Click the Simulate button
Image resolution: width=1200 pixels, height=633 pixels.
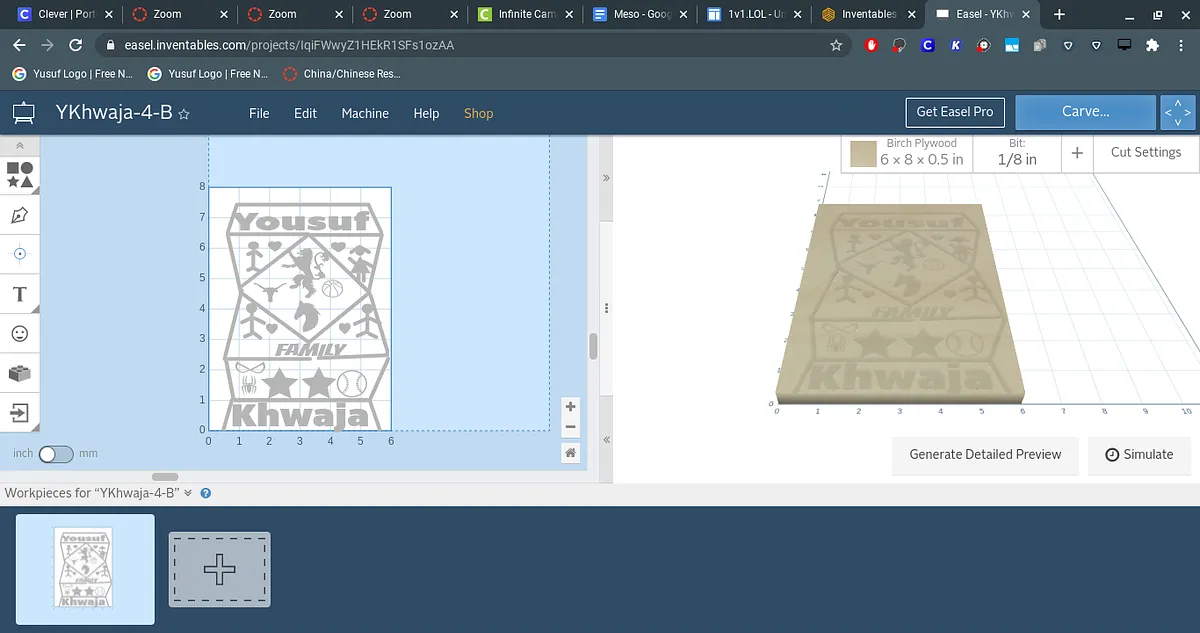click(1139, 454)
